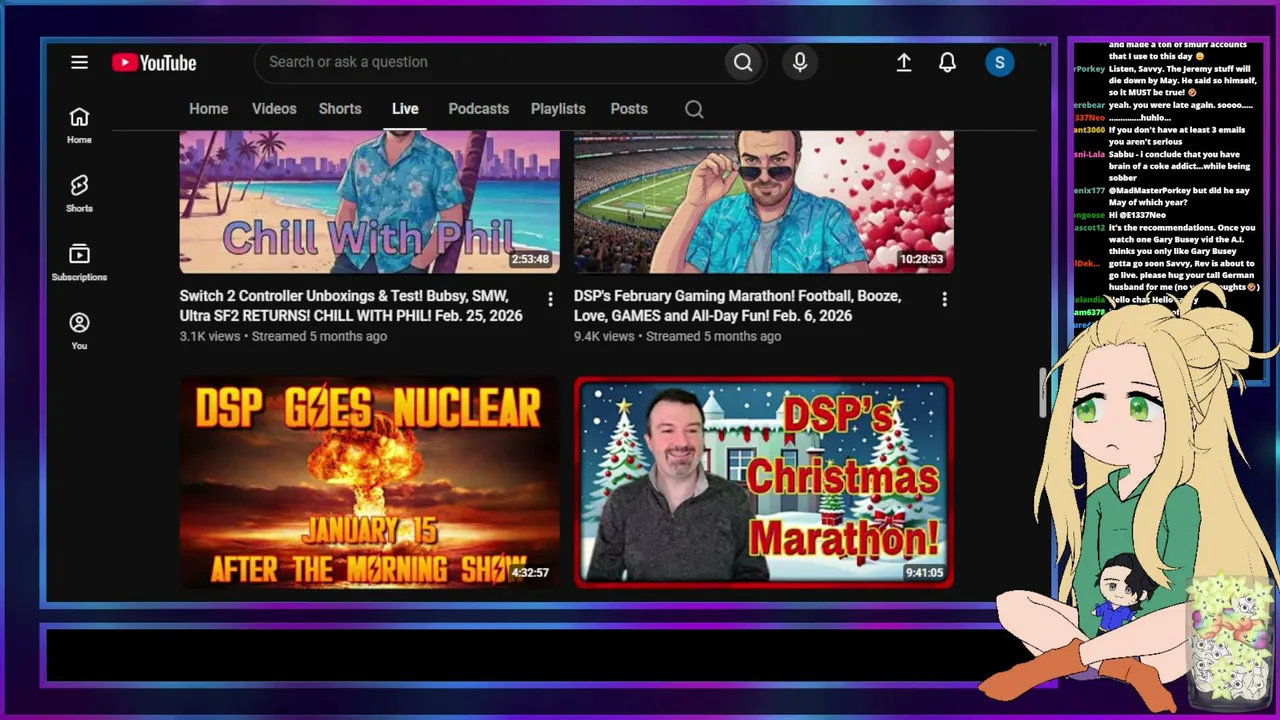The height and width of the screenshot is (720, 1280).
Task: Open the February Gaming Marathon thumbnail
Action: (x=764, y=202)
